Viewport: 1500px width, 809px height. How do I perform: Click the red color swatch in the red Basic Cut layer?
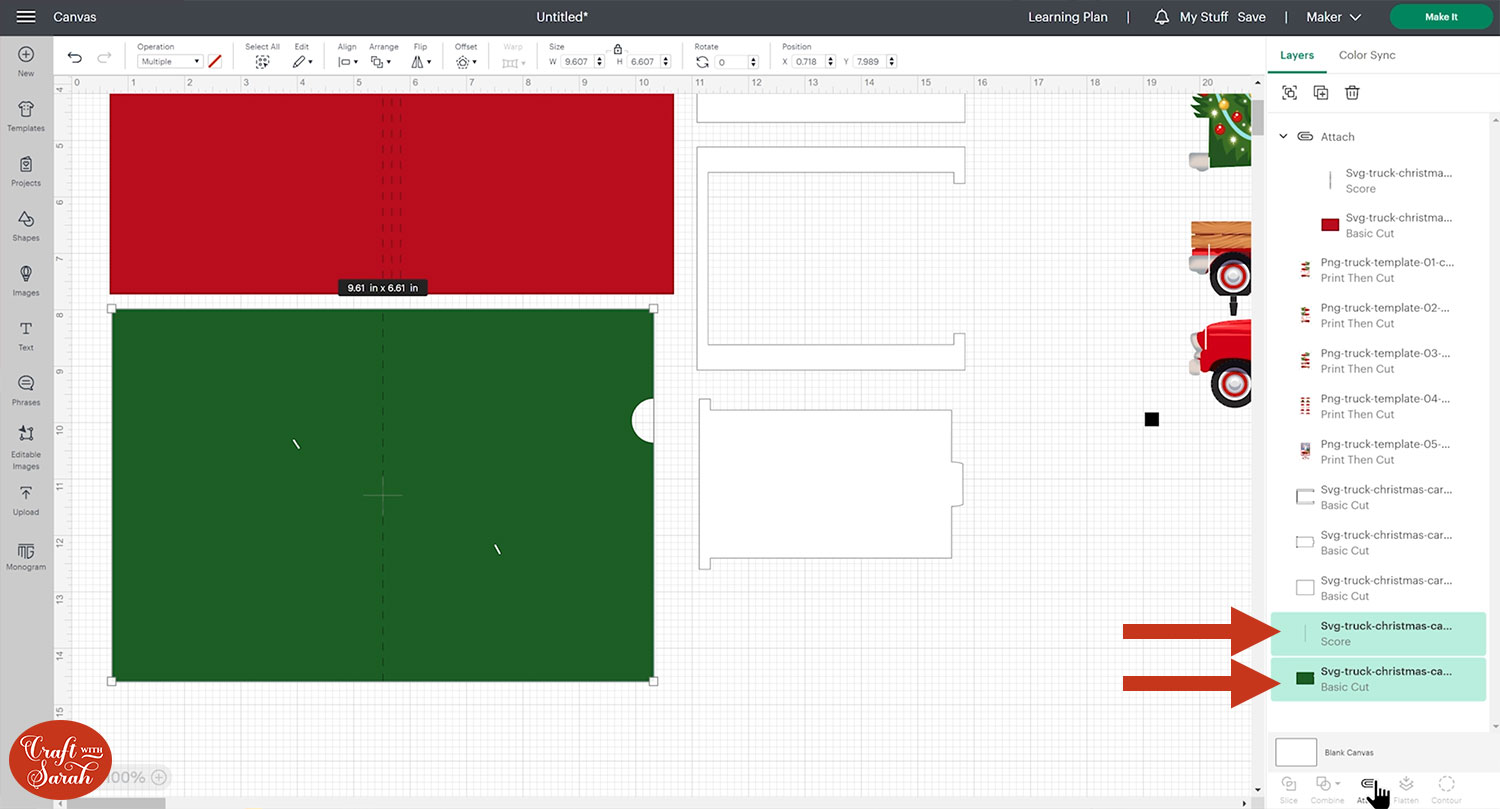1330,225
